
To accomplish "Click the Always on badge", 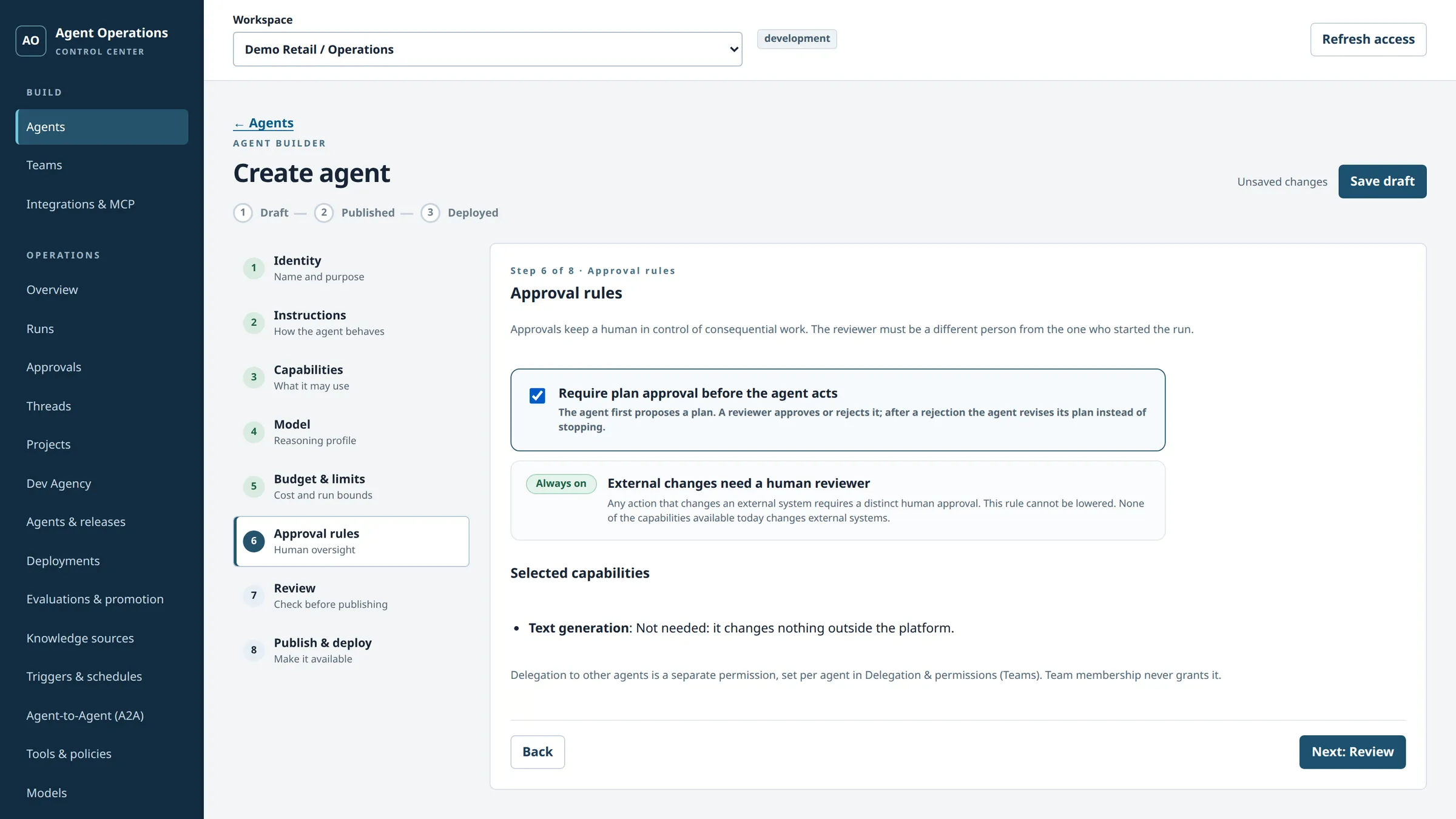I will tap(561, 484).
